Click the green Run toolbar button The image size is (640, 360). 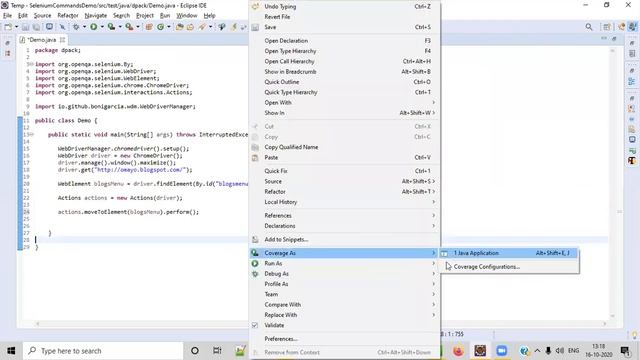click(93, 27)
